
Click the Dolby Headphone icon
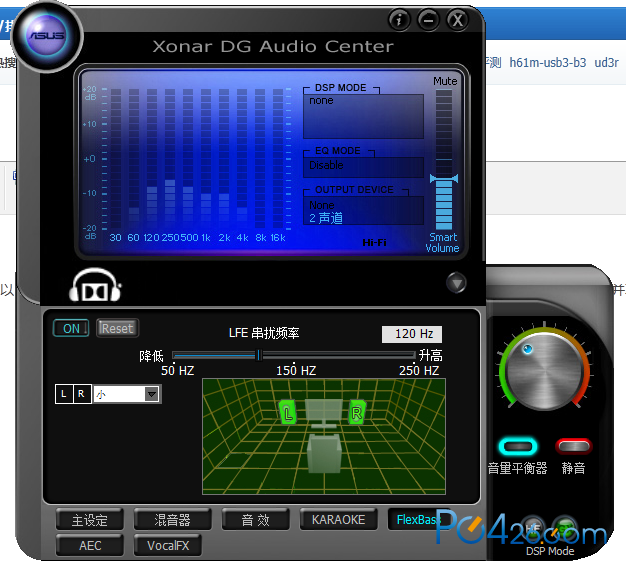pos(95,285)
